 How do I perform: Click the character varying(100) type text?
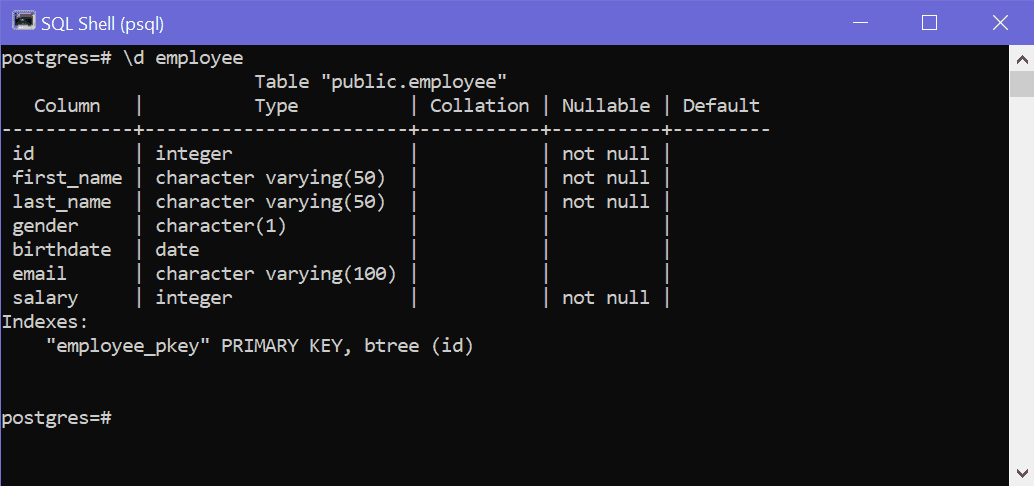click(x=276, y=274)
